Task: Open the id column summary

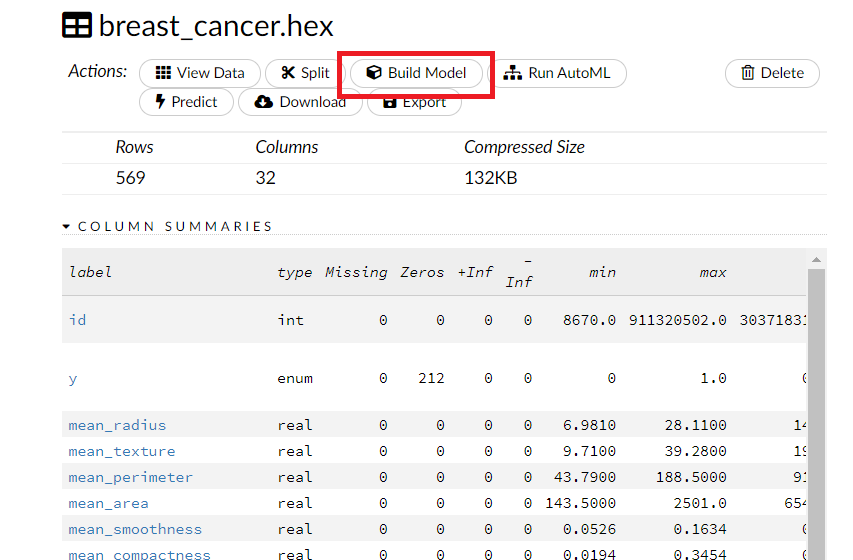Action: pos(77,320)
